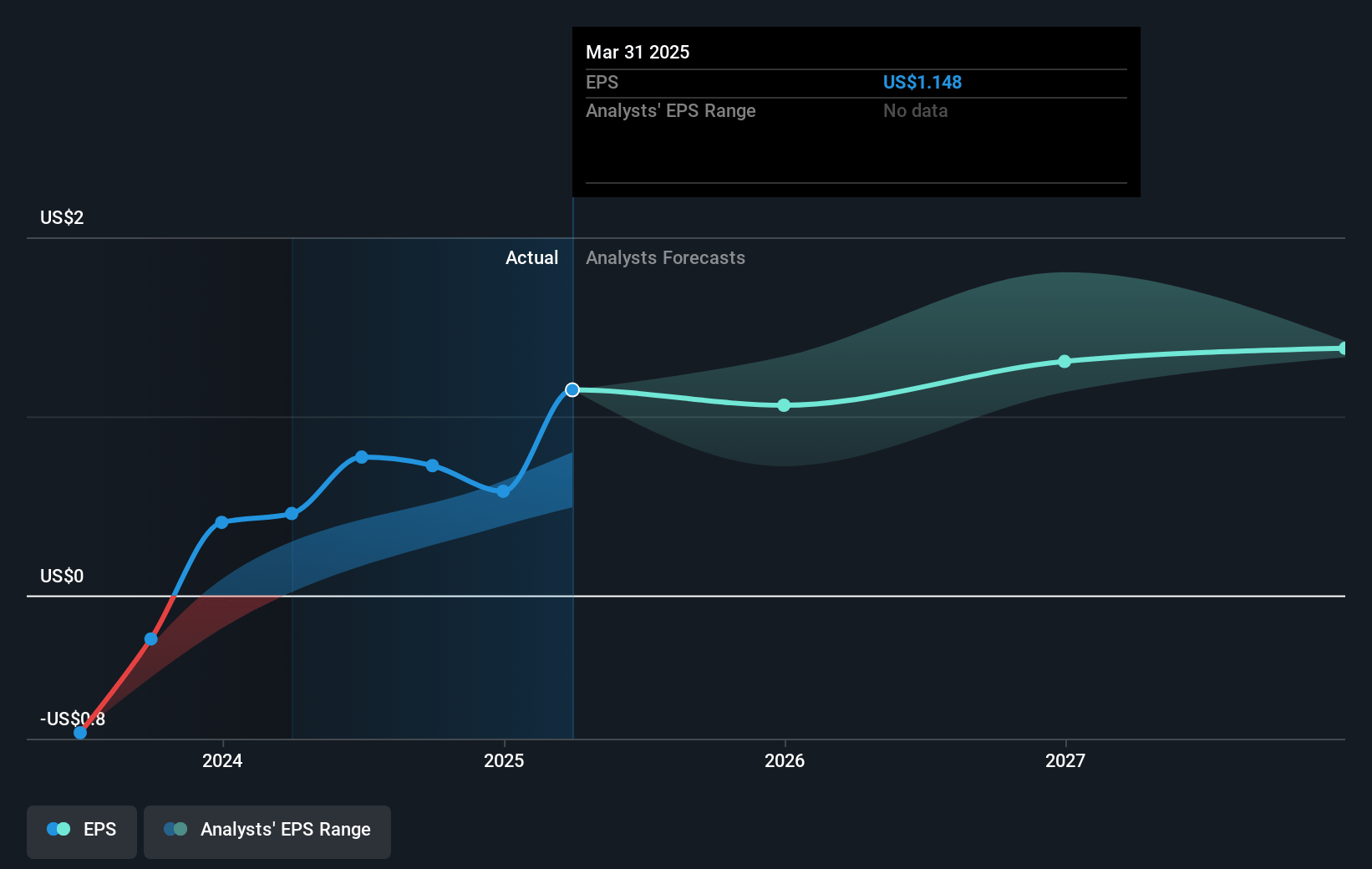
Task: Click the US$2 y-axis label
Action: point(62,217)
